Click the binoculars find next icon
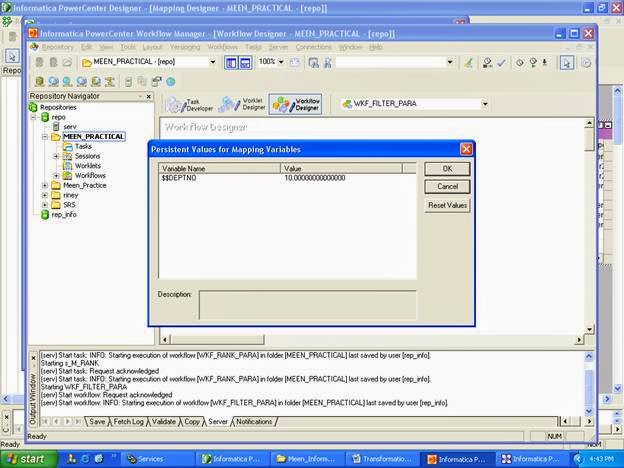The width and height of the screenshot is (624, 468). tap(328, 62)
